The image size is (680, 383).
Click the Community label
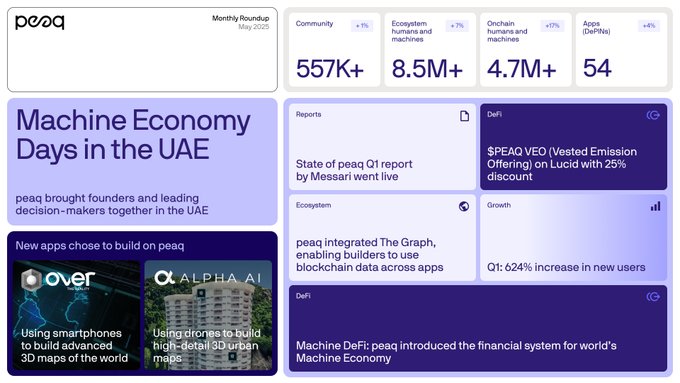tap(314, 24)
